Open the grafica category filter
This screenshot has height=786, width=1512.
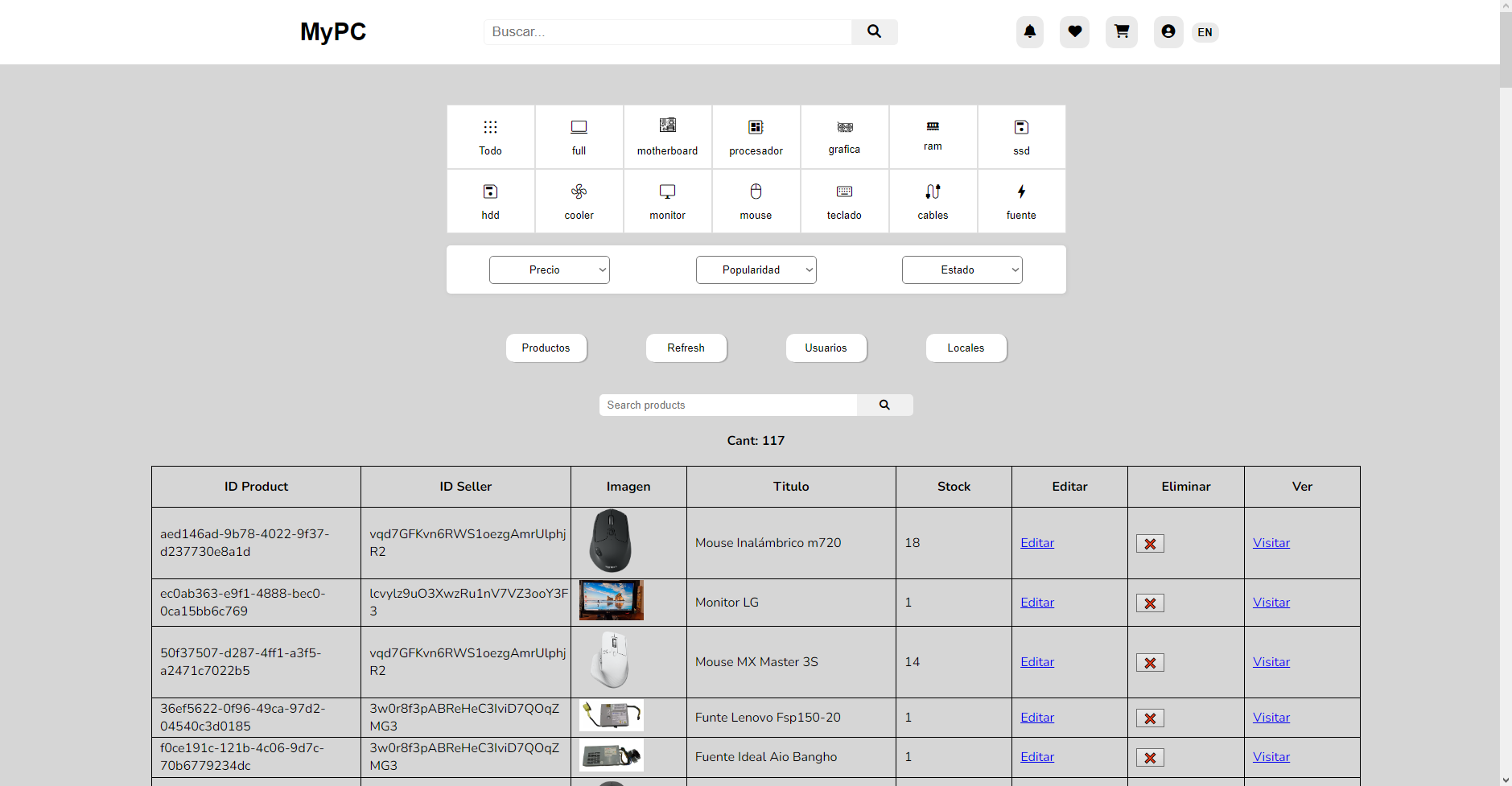844,135
